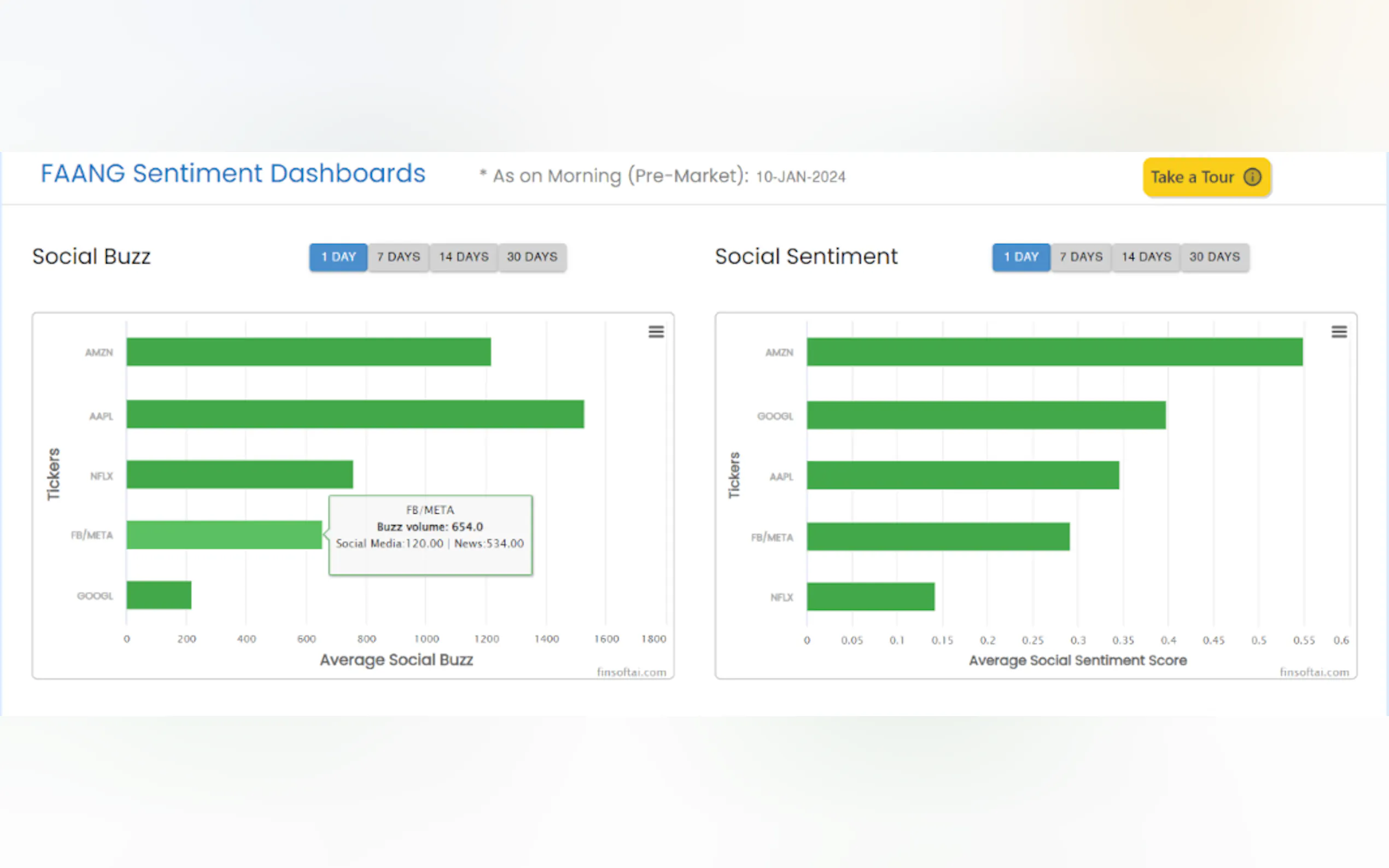Switch Social Buzz to 14 DAYS
Image resolution: width=1389 pixels, height=868 pixels.
click(463, 256)
